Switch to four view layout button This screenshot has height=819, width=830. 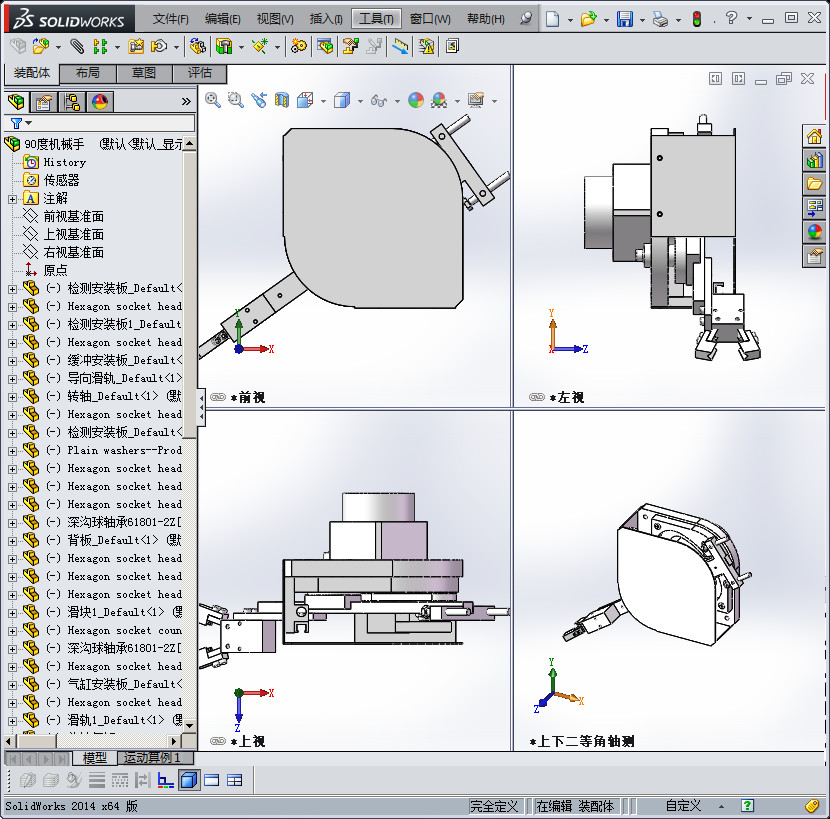[x=234, y=780]
